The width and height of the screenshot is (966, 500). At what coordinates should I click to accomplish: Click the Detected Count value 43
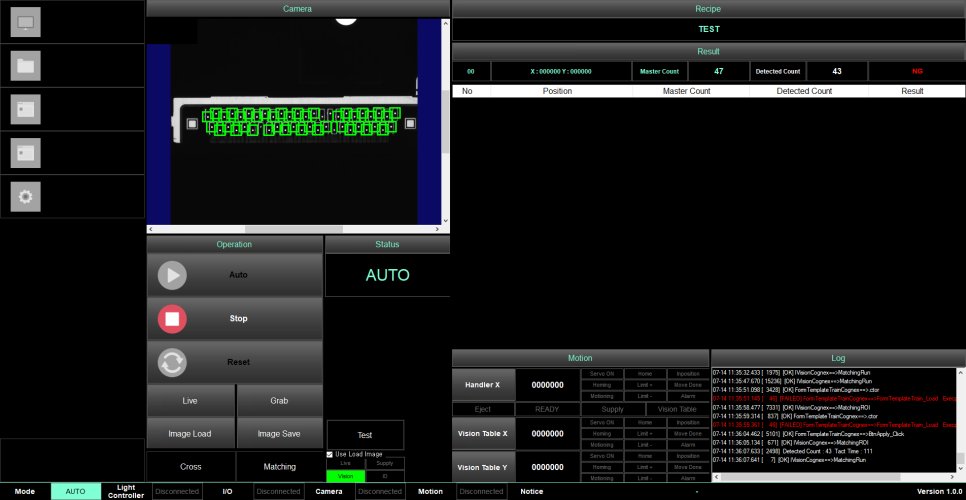click(837, 71)
